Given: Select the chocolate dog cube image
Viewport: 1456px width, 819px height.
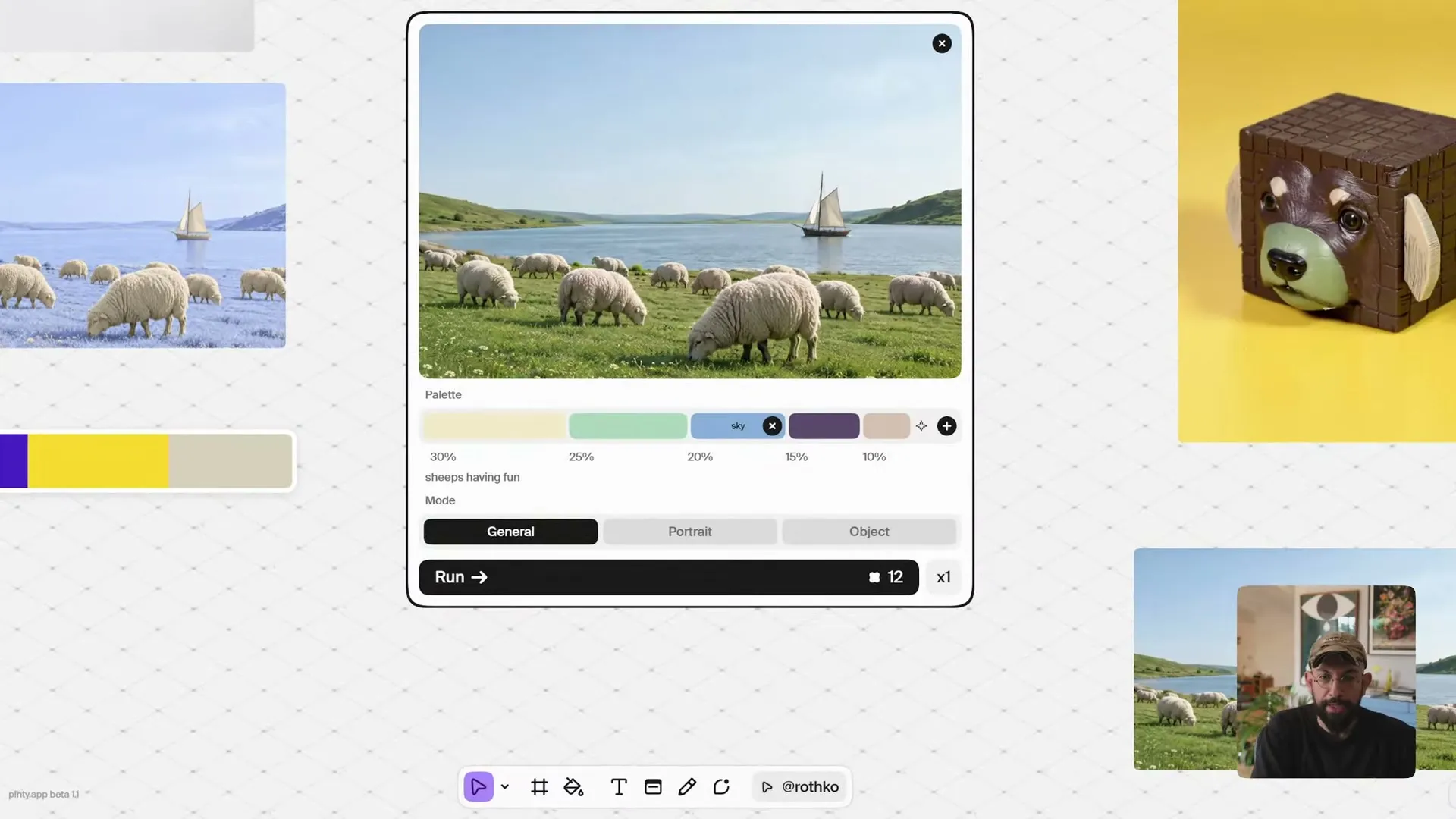Looking at the screenshot, I should (x=1316, y=221).
